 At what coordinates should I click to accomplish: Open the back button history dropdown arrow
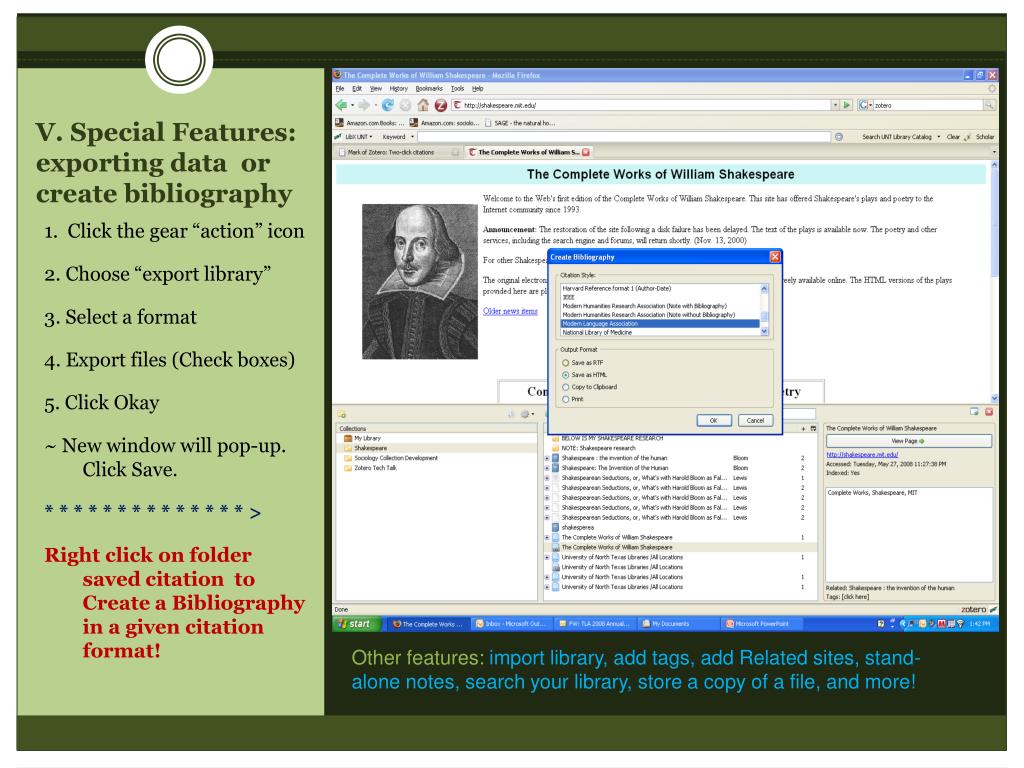[x=353, y=105]
